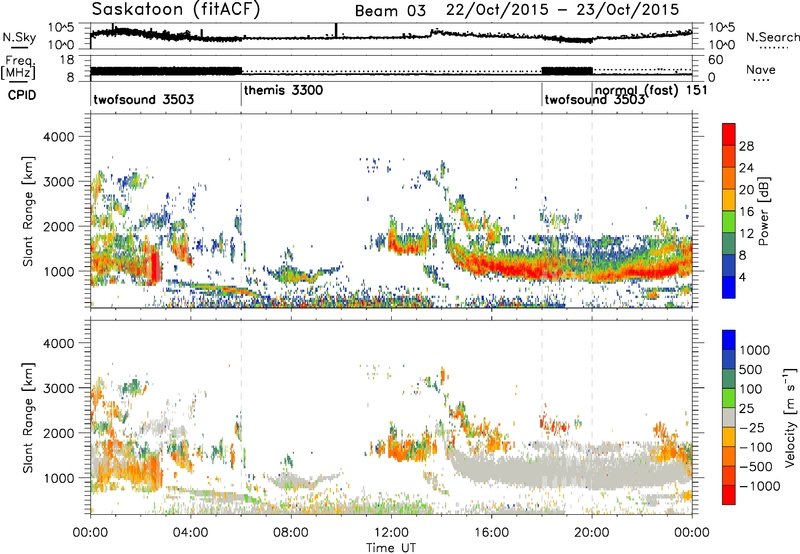Click the Slant Range [km] label of velocity panel
Image resolution: width=800 pixels, height=554 pixels.
click(x=28, y=417)
